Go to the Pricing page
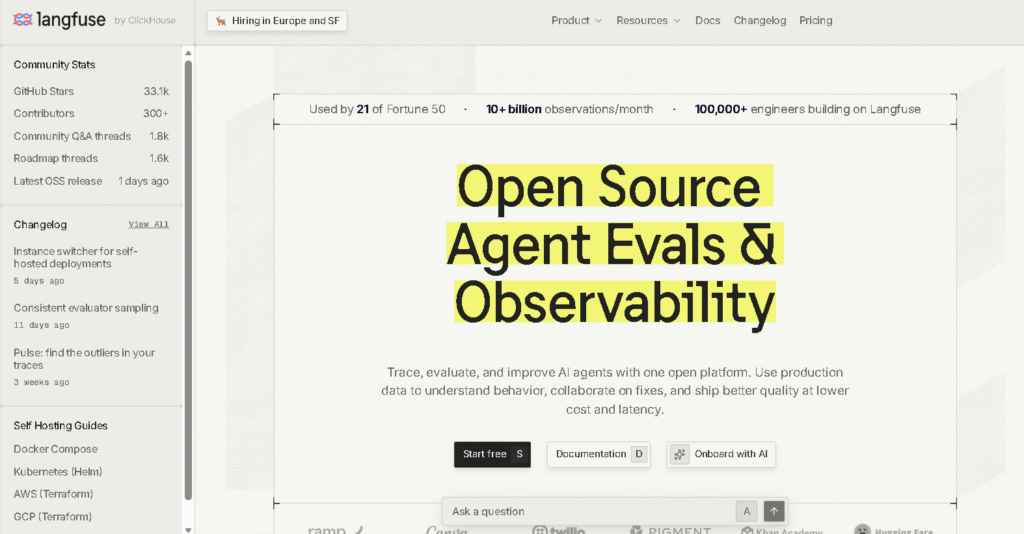This screenshot has height=534, width=1024. (x=816, y=20)
